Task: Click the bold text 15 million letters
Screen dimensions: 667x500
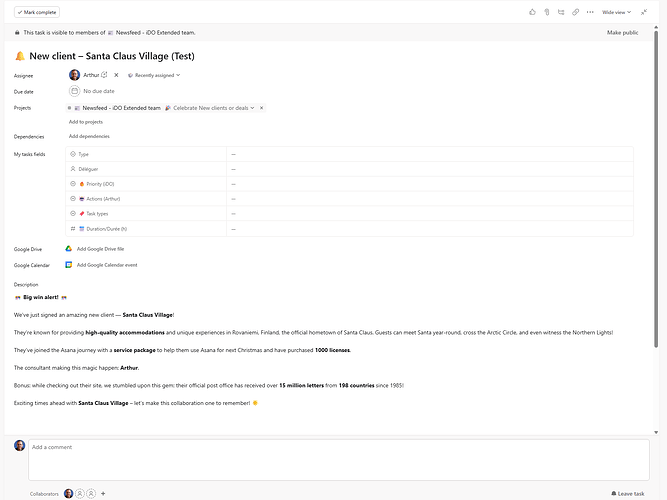Action: [x=301, y=386]
